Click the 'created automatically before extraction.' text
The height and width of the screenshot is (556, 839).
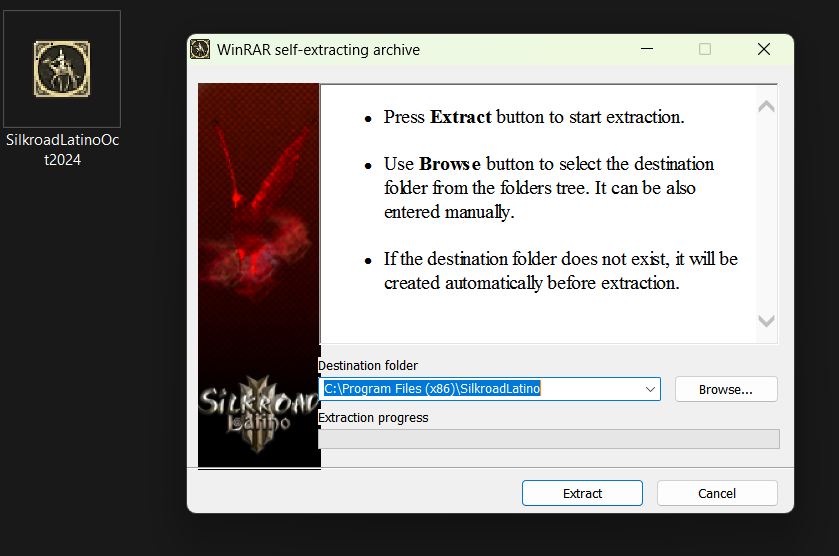(531, 283)
